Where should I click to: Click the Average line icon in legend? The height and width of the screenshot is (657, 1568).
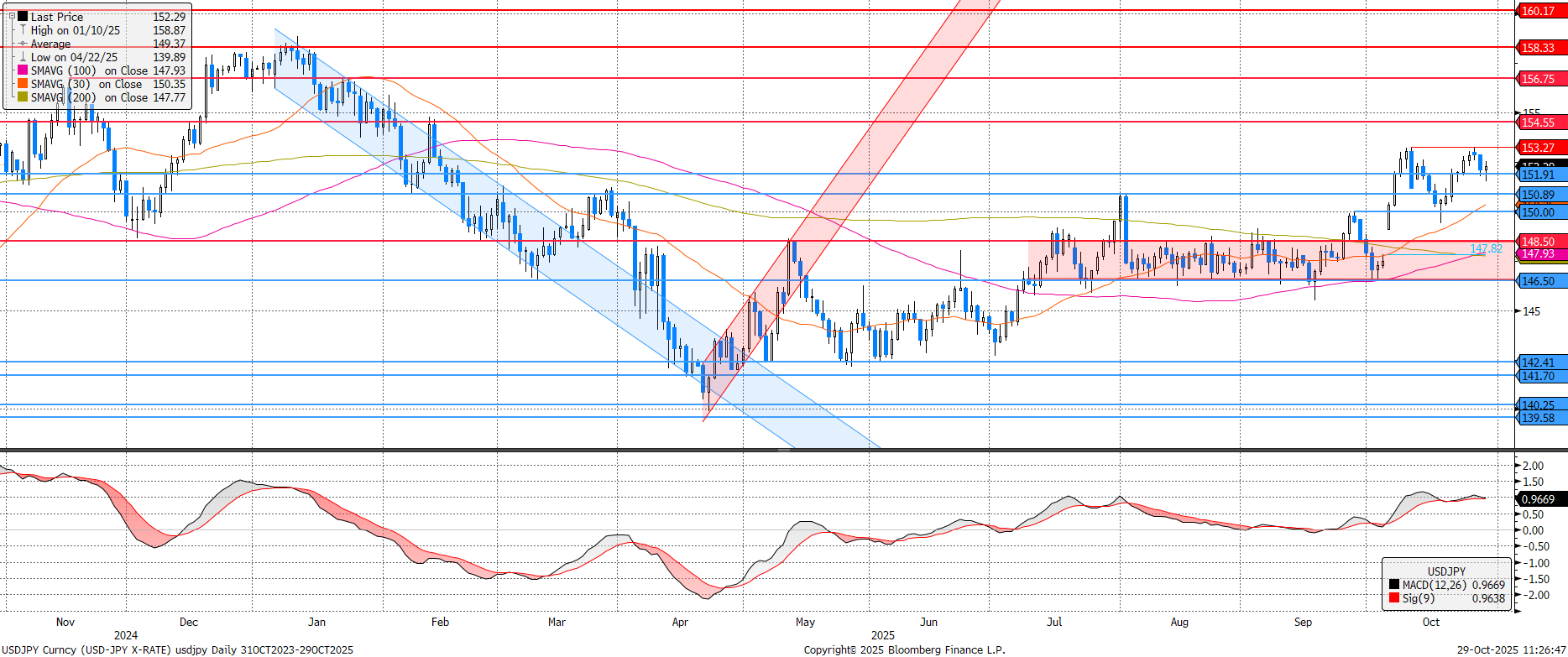tap(23, 44)
